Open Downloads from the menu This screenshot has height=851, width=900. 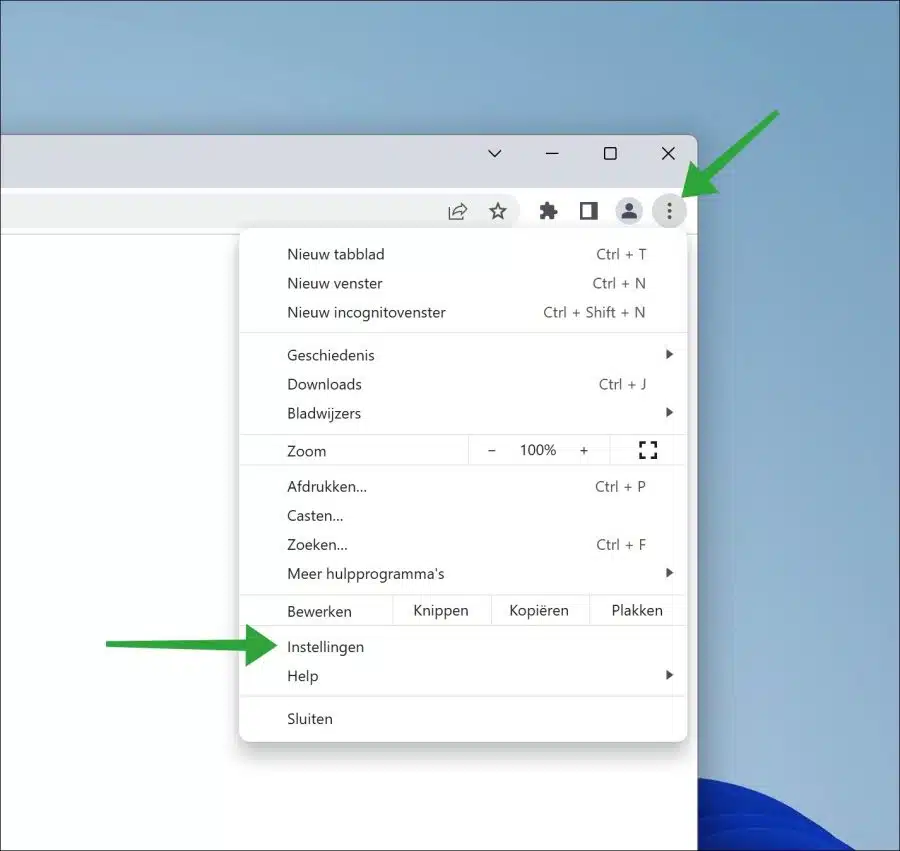tap(463, 384)
